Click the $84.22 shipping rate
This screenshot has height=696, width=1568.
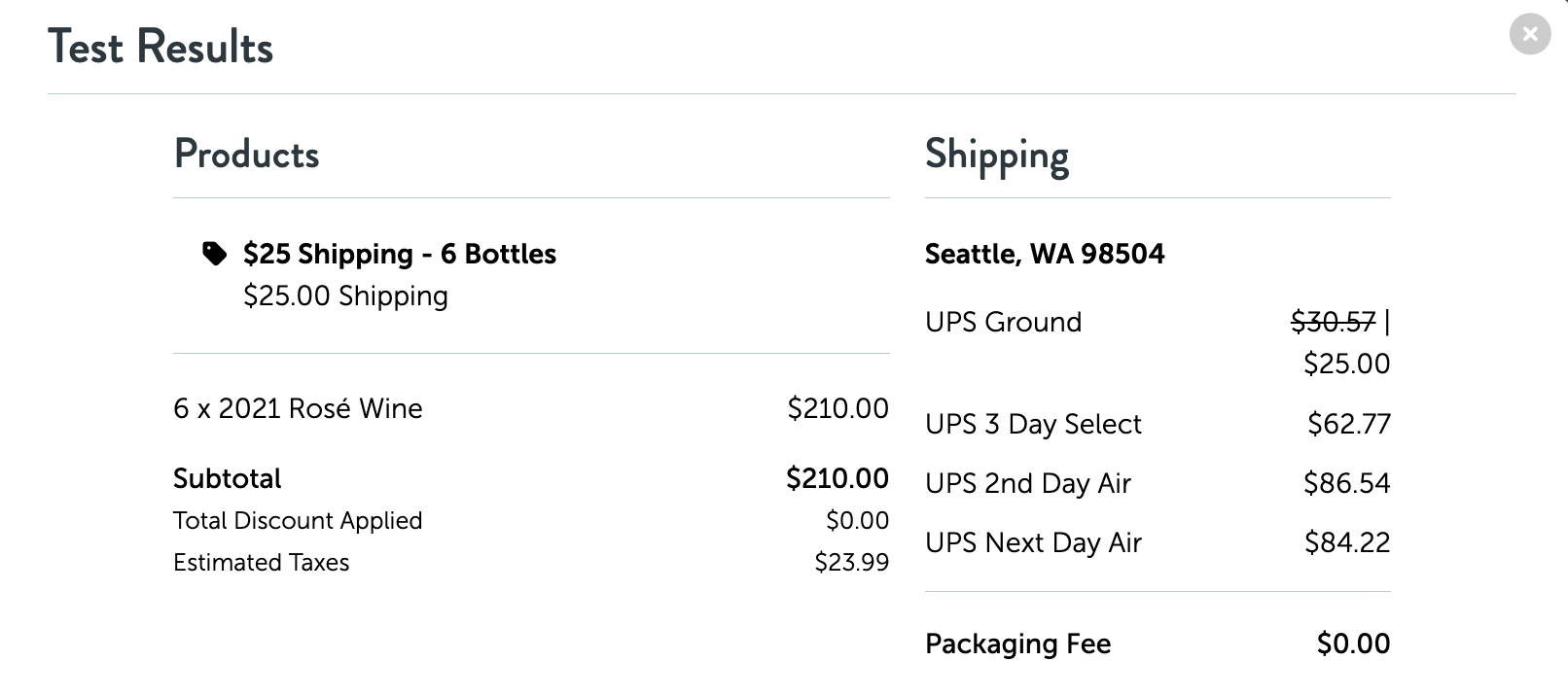[x=1346, y=542]
